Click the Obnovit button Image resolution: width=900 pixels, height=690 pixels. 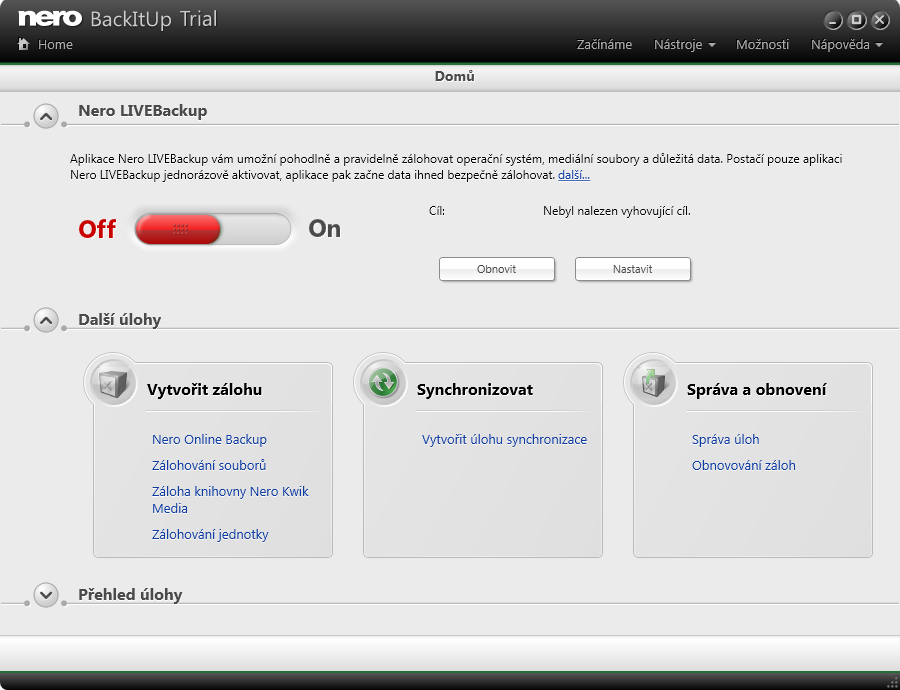click(496, 269)
